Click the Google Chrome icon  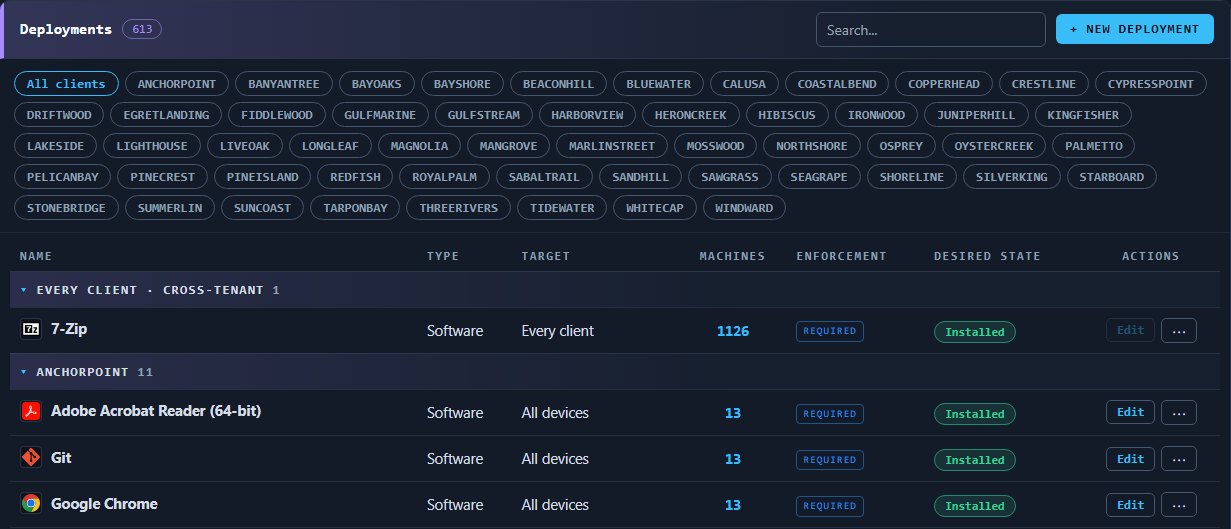tap(31, 504)
